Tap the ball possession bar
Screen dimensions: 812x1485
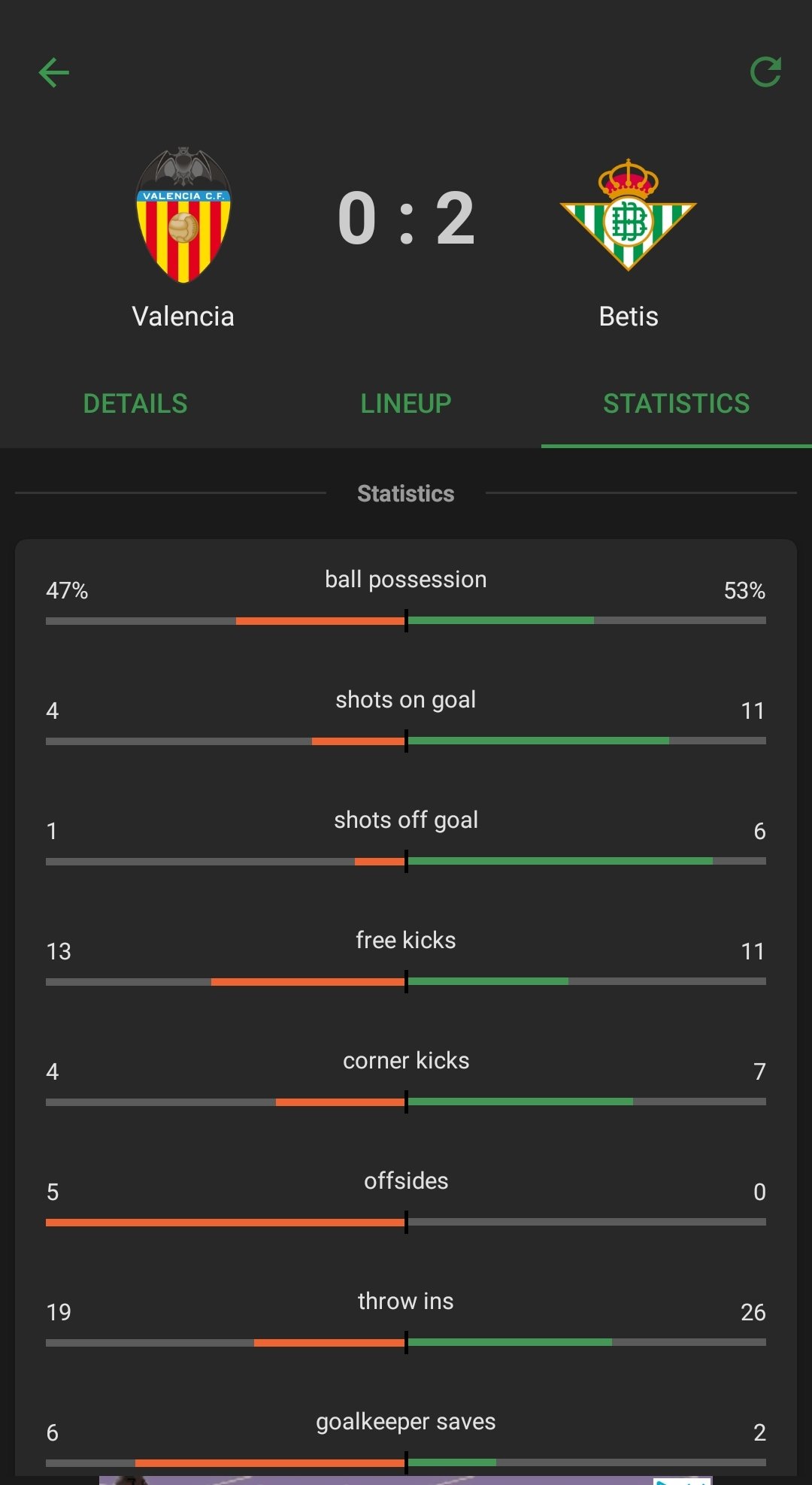(x=406, y=620)
